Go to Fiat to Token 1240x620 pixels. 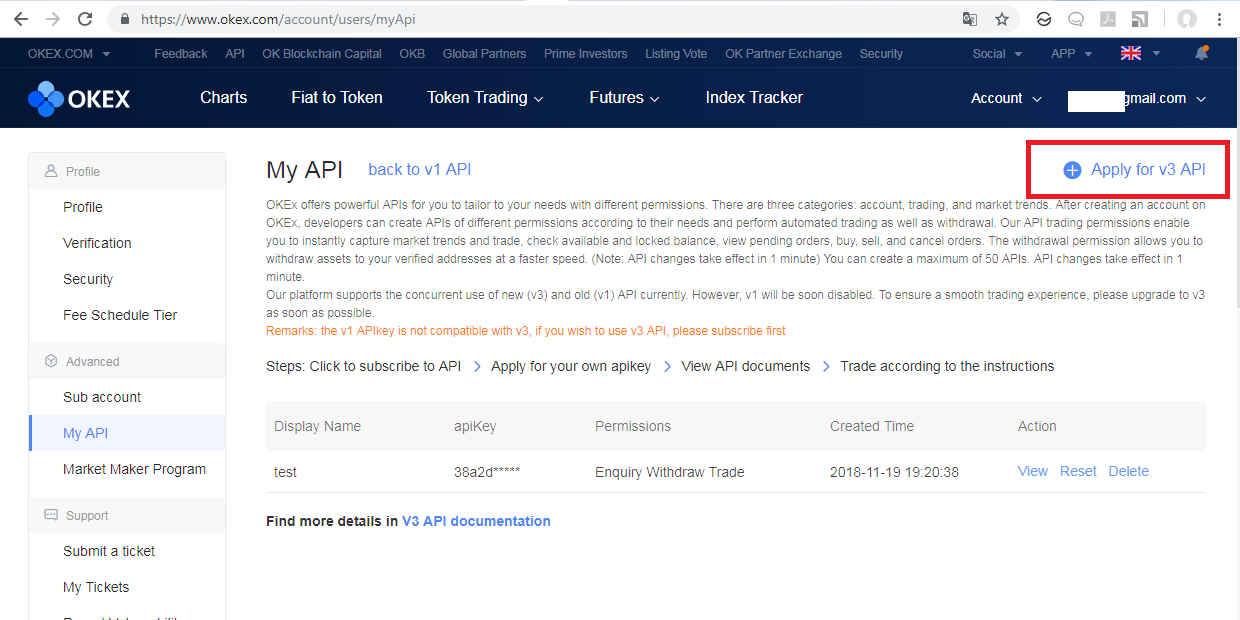(337, 97)
